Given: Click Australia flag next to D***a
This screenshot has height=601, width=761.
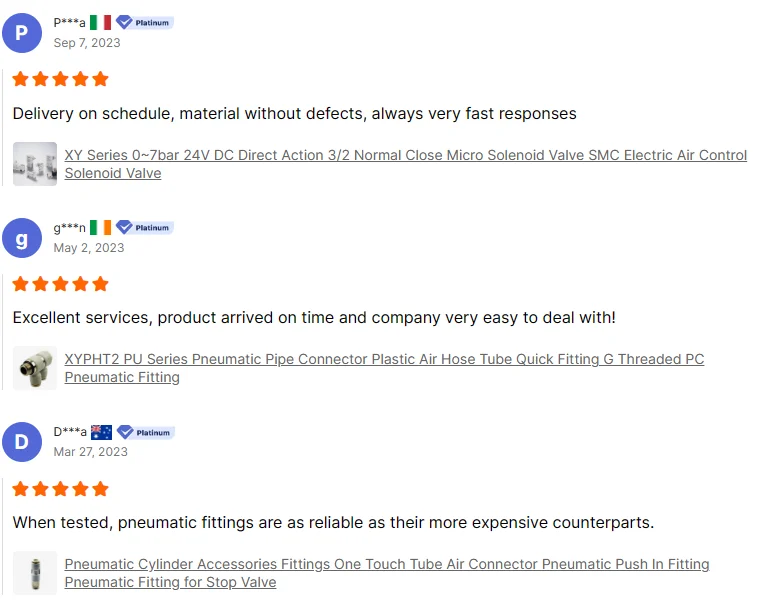Looking at the screenshot, I should pyautogui.click(x=101, y=432).
